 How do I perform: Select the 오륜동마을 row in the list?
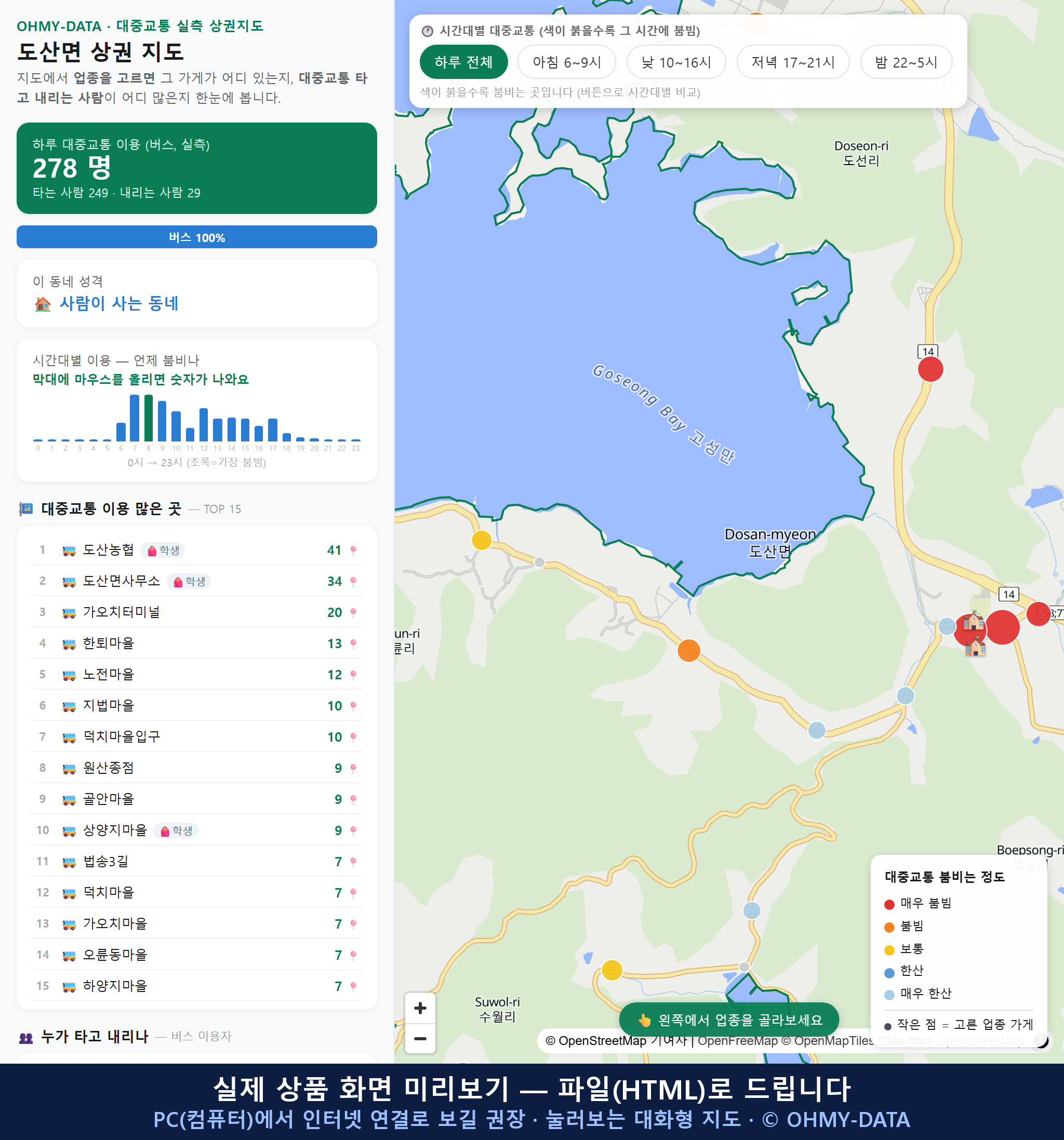[196, 955]
